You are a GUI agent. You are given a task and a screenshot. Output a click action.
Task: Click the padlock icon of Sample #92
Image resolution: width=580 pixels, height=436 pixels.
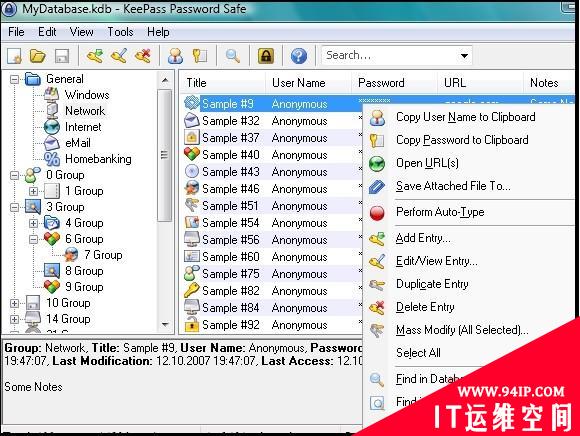[x=192, y=324]
